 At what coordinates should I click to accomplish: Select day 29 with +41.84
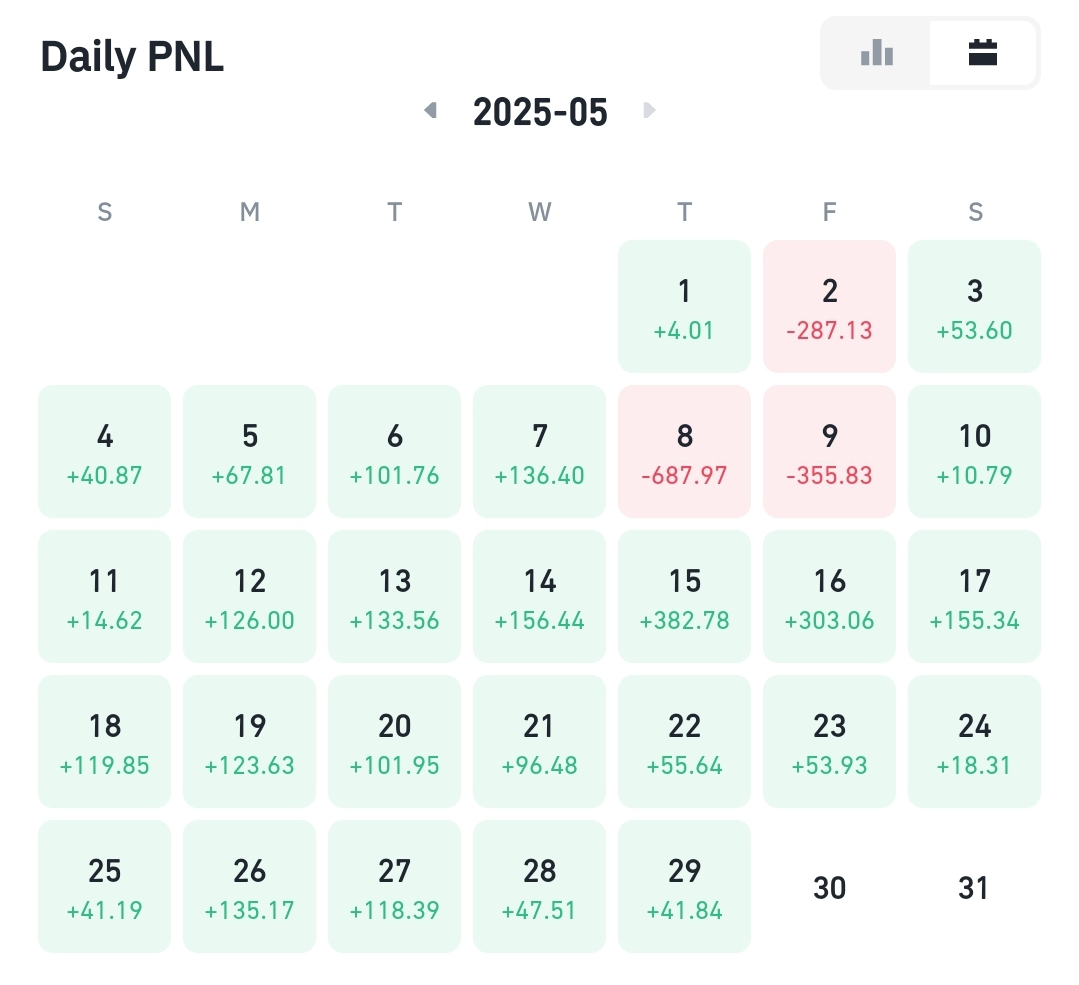(x=684, y=887)
